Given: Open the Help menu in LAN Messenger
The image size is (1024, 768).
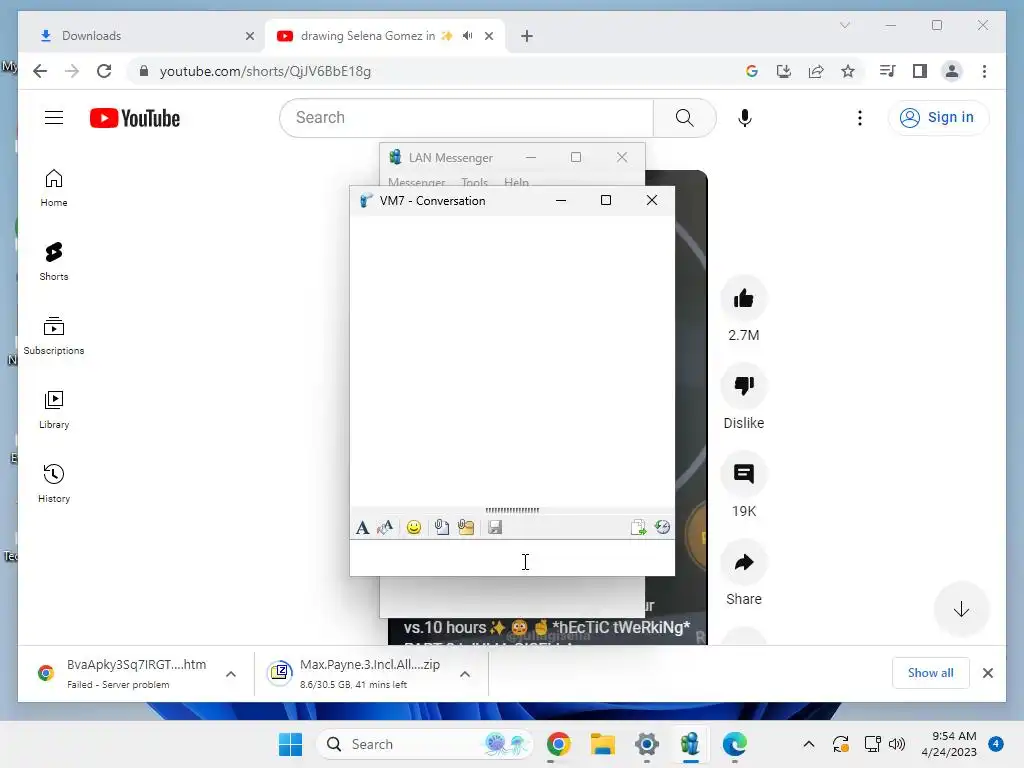Looking at the screenshot, I should point(516,182).
